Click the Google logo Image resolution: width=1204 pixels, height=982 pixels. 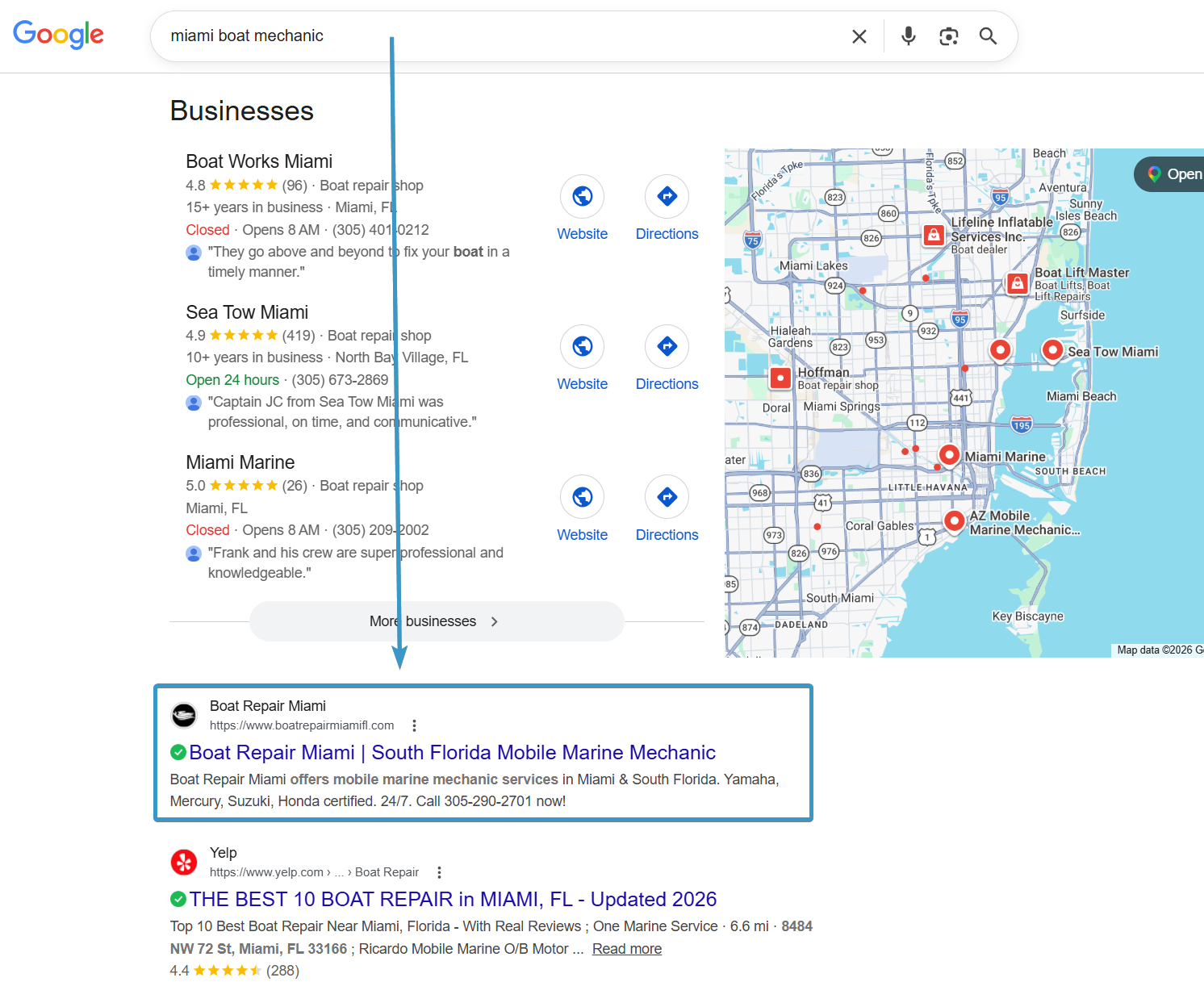click(58, 34)
